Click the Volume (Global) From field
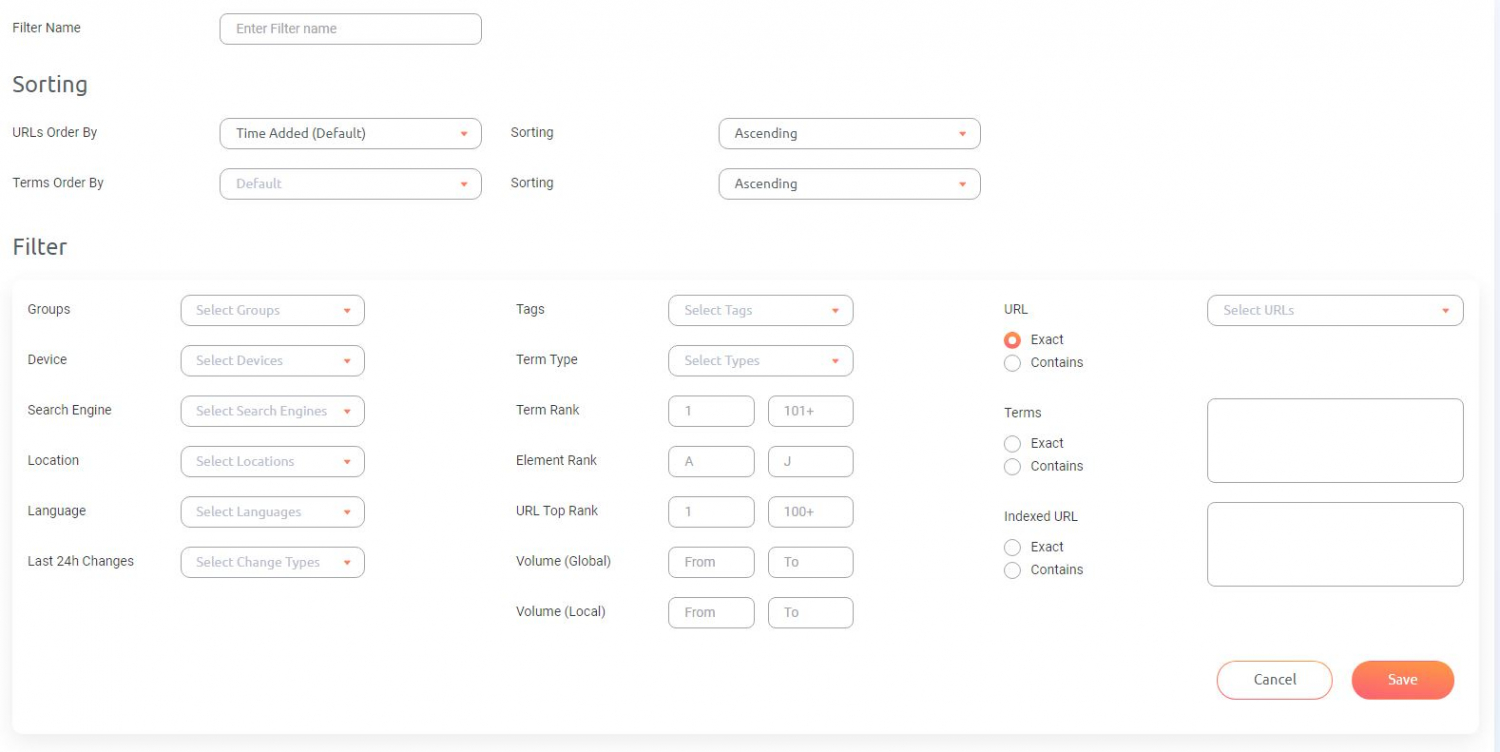This screenshot has height=752, width=1500. pos(711,562)
